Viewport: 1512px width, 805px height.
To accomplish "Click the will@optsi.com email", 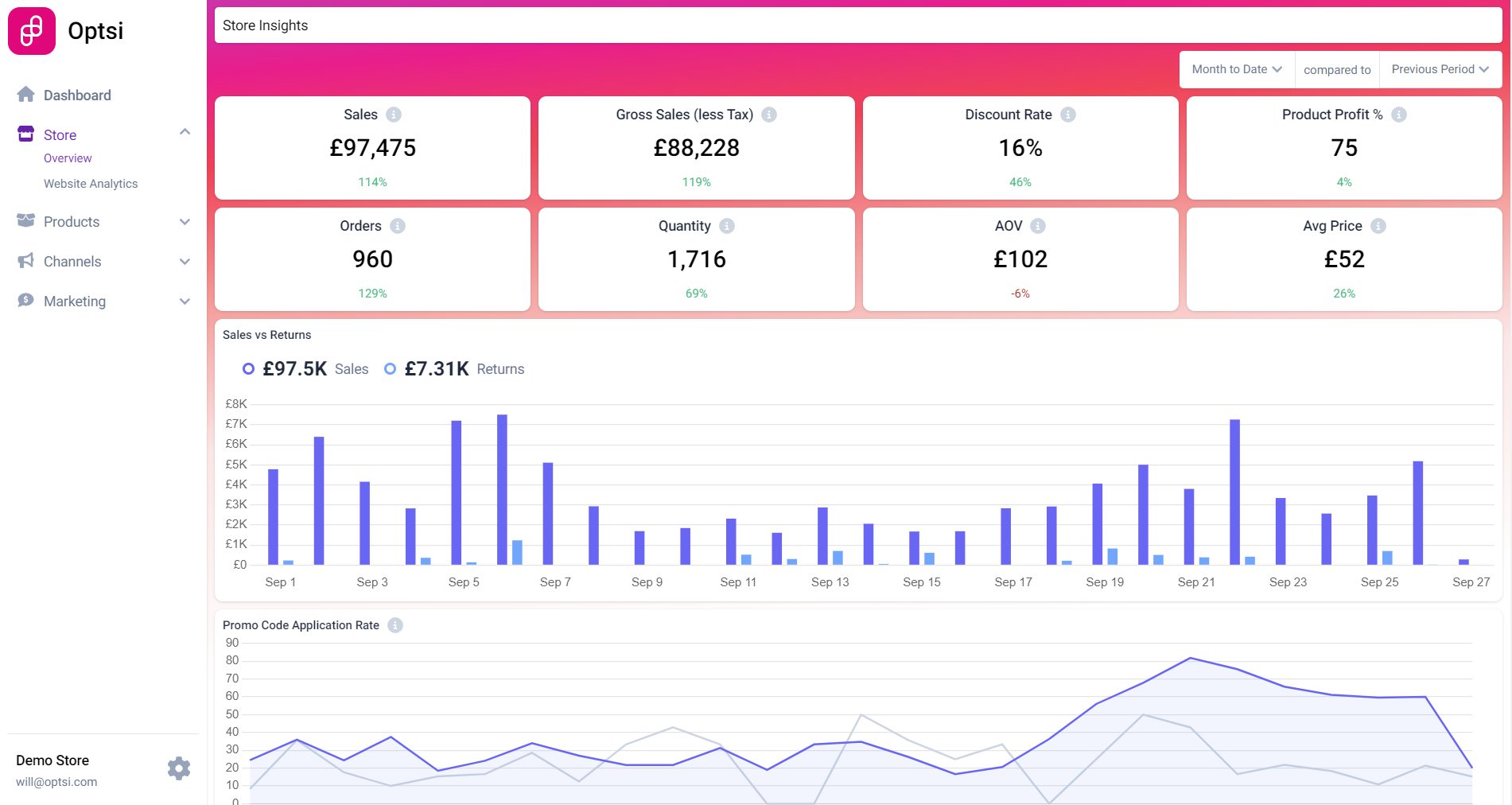I will pos(56,782).
